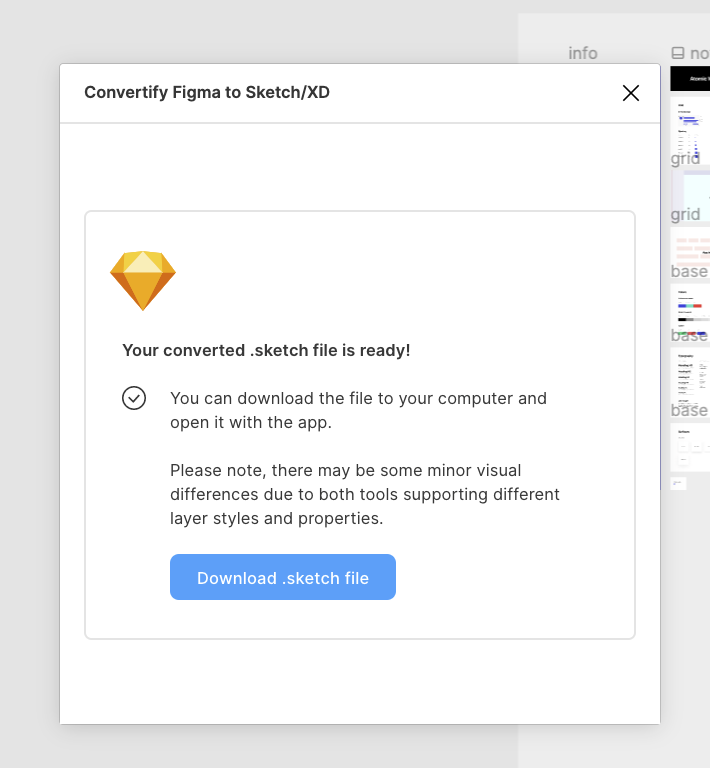Select the 'file is ready' heading text
Screen dimensions: 710x768
[266, 351]
